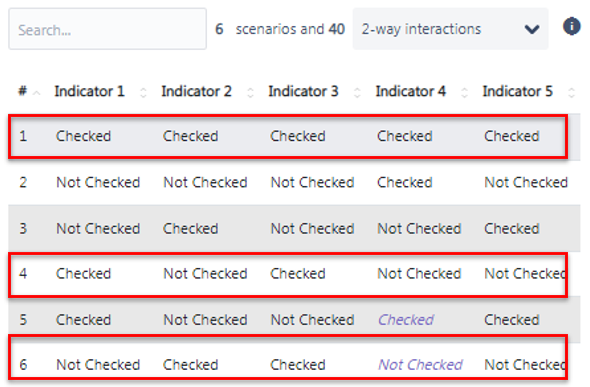Image resolution: width=590 pixels, height=387 pixels.
Task: Select scenario row 4
Action: (x=288, y=275)
